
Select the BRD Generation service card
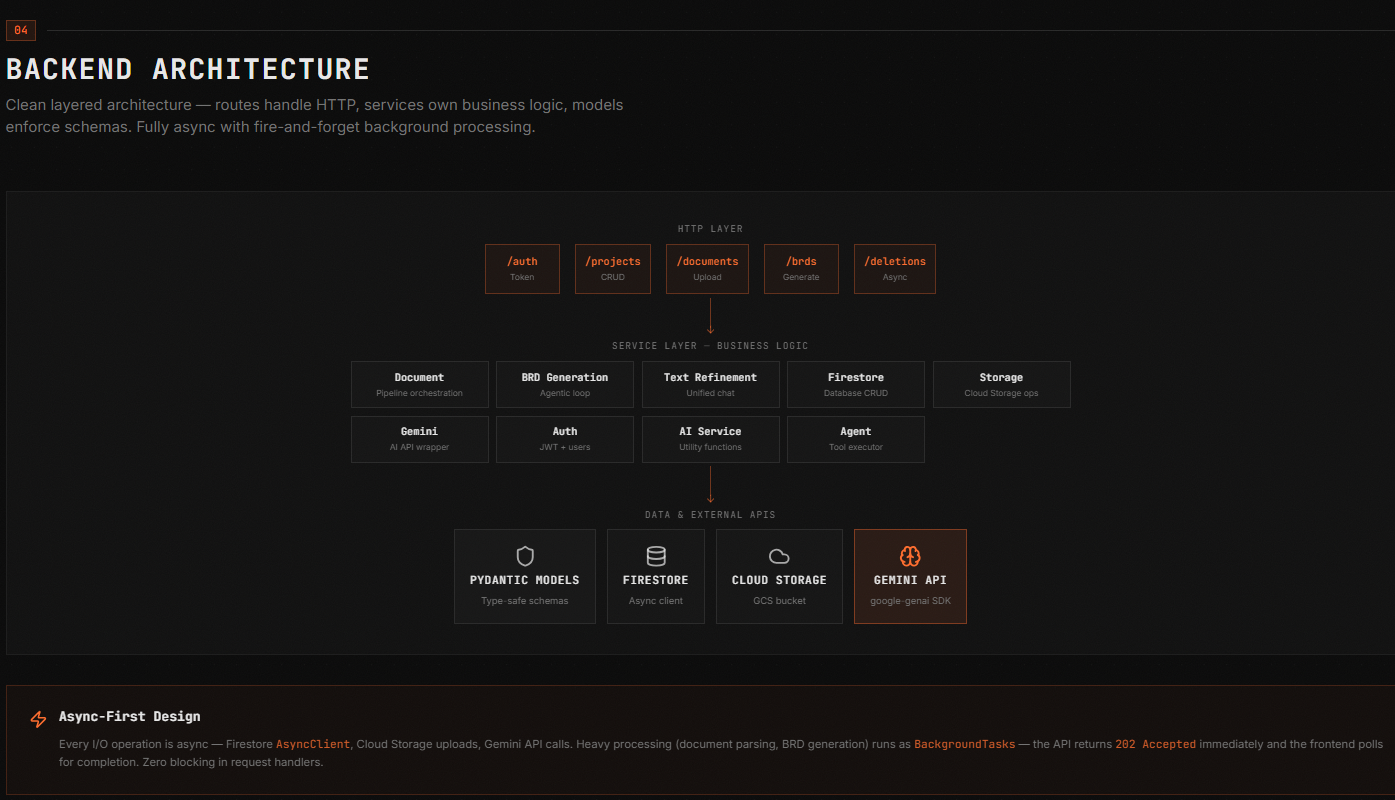click(x=565, y=384)
